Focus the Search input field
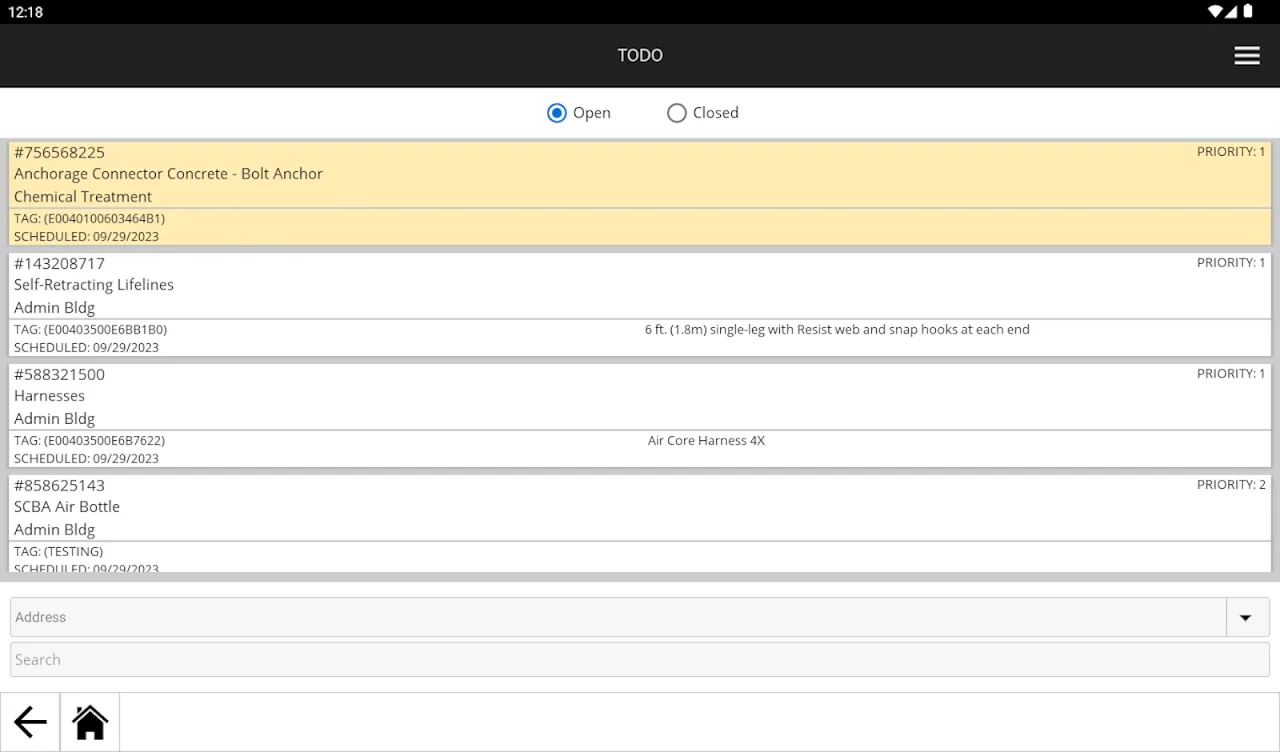This screenshot has height=752, width=1280. pos(639,660)
